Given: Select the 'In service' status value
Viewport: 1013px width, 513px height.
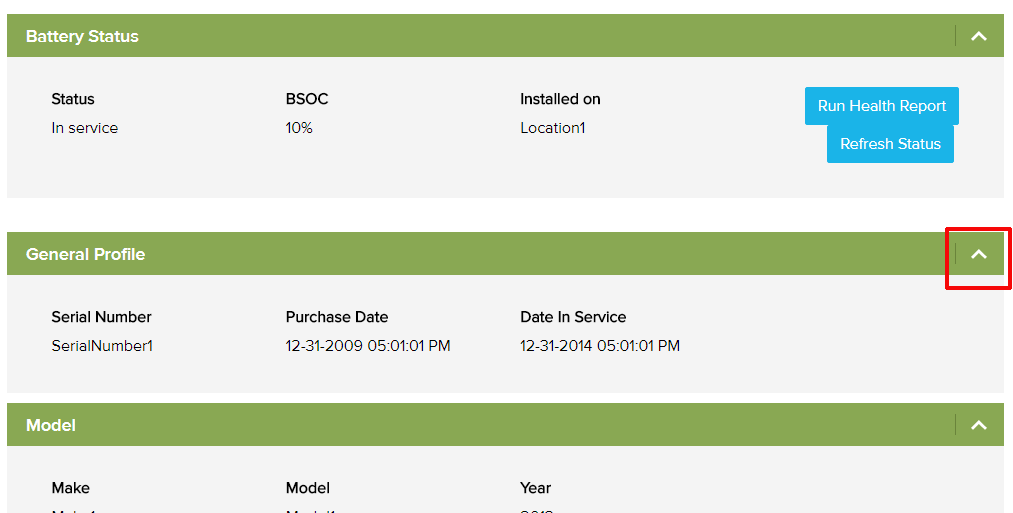Looking at the screenshot, I should [x=84, y=128].
